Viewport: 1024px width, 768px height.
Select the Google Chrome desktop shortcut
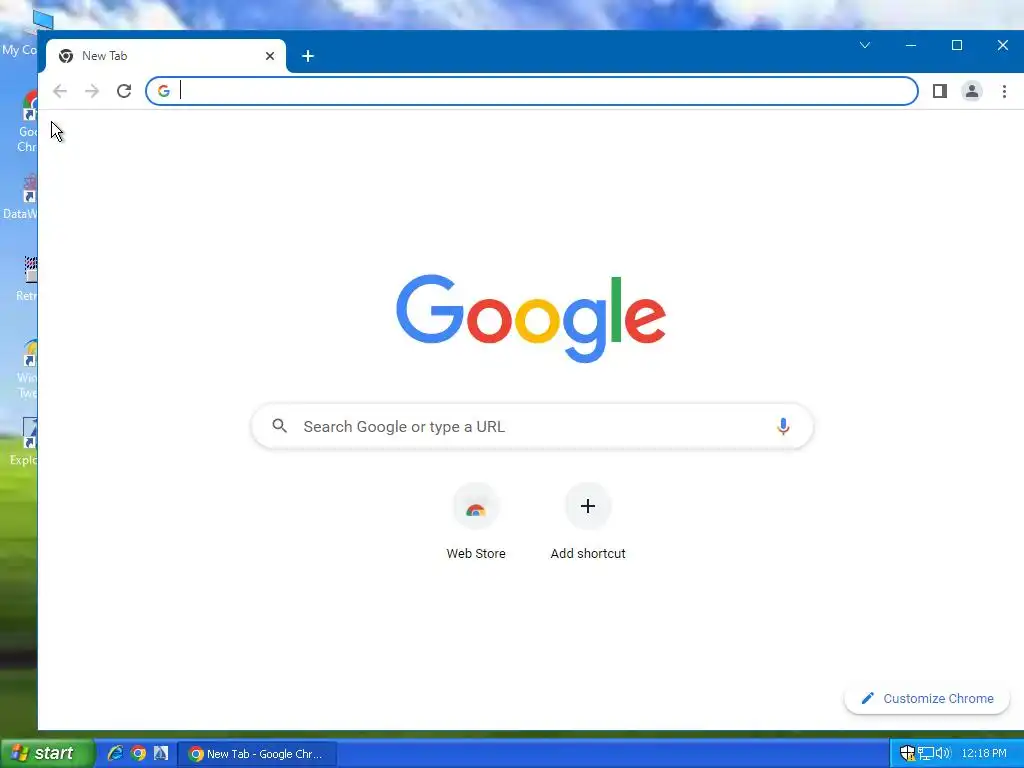click(x=25, y=122)
